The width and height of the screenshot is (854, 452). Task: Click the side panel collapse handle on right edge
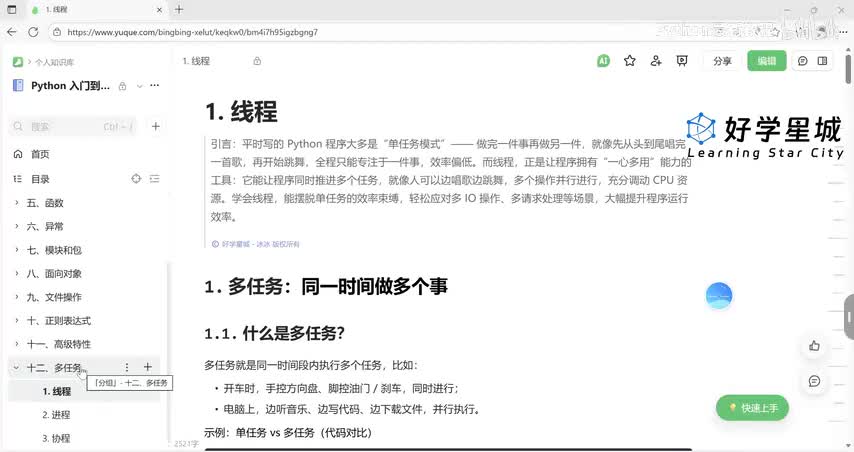tap(849, 317)
